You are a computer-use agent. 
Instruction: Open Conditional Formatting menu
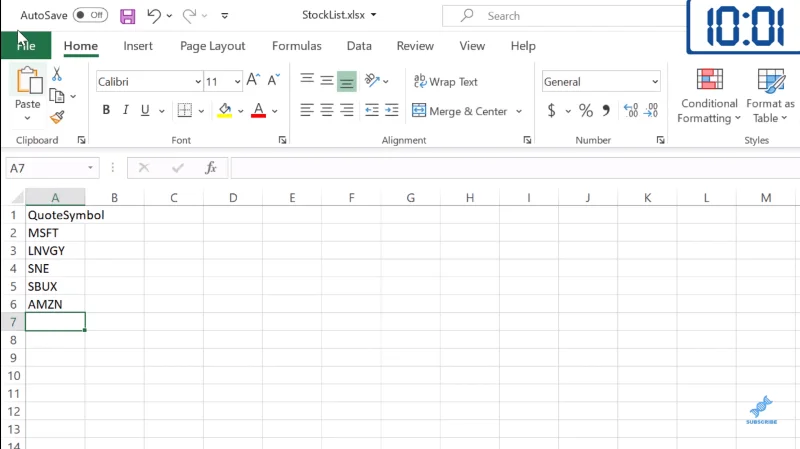[709, 96]
